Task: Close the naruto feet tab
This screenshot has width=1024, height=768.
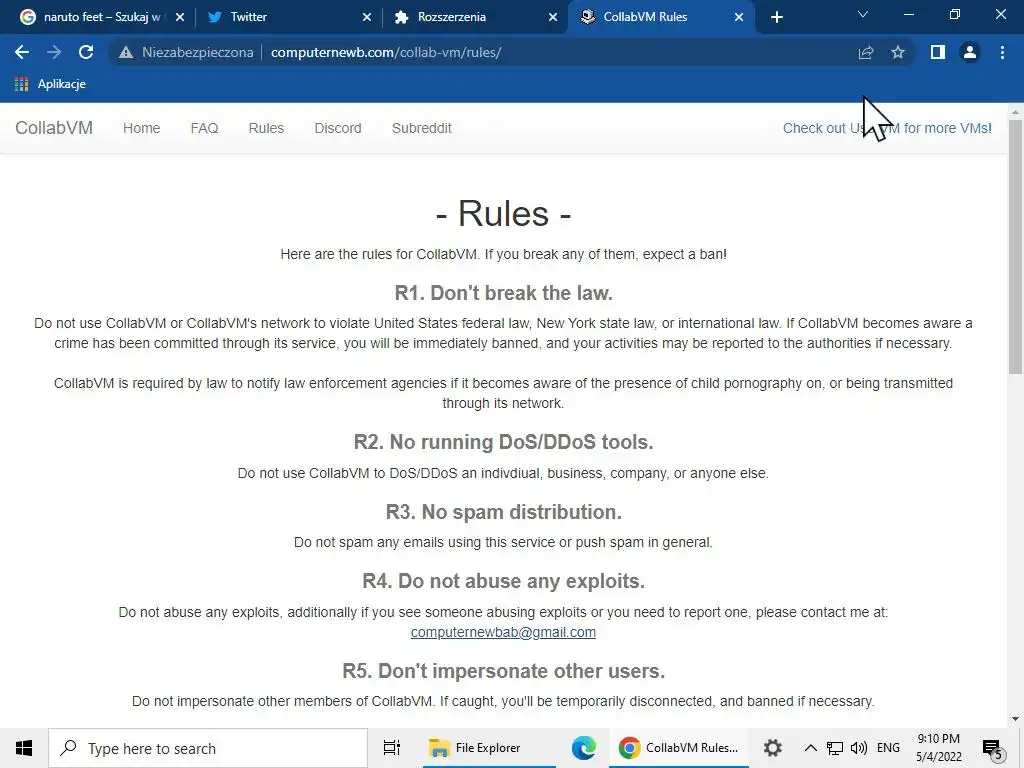Action: [180, 18]
